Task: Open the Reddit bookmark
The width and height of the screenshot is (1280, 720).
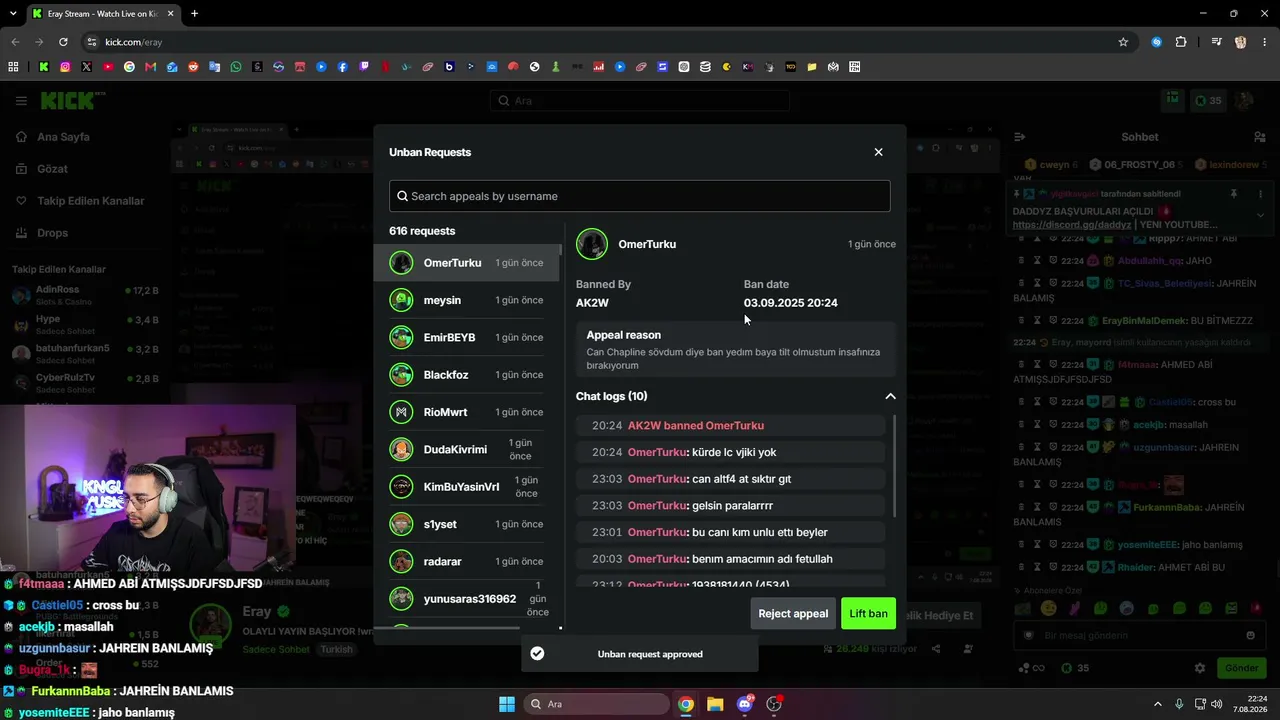Action: click(193, 67)
